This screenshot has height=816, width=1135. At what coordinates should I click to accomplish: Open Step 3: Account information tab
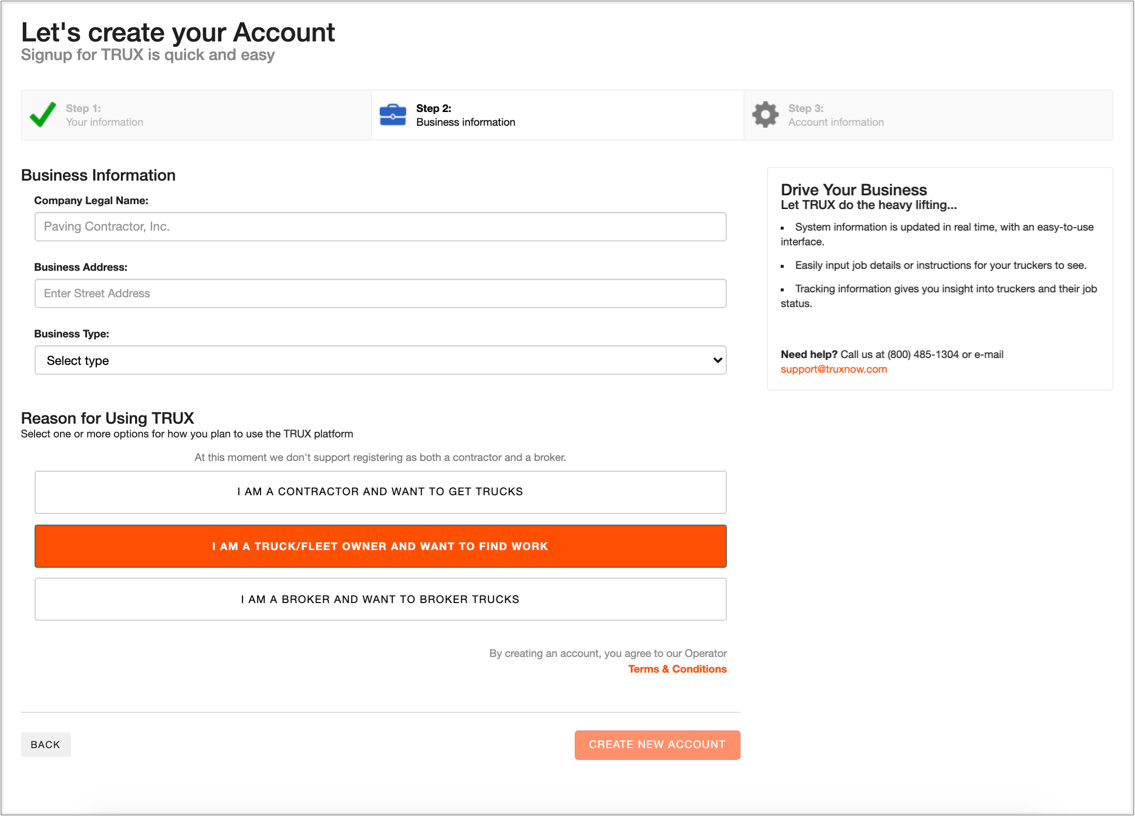coord(928,115)
